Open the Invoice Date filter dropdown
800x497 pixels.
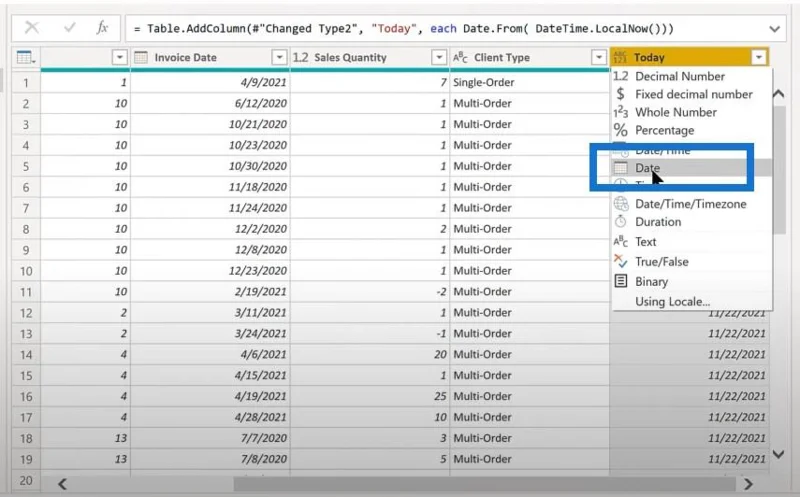279,58
